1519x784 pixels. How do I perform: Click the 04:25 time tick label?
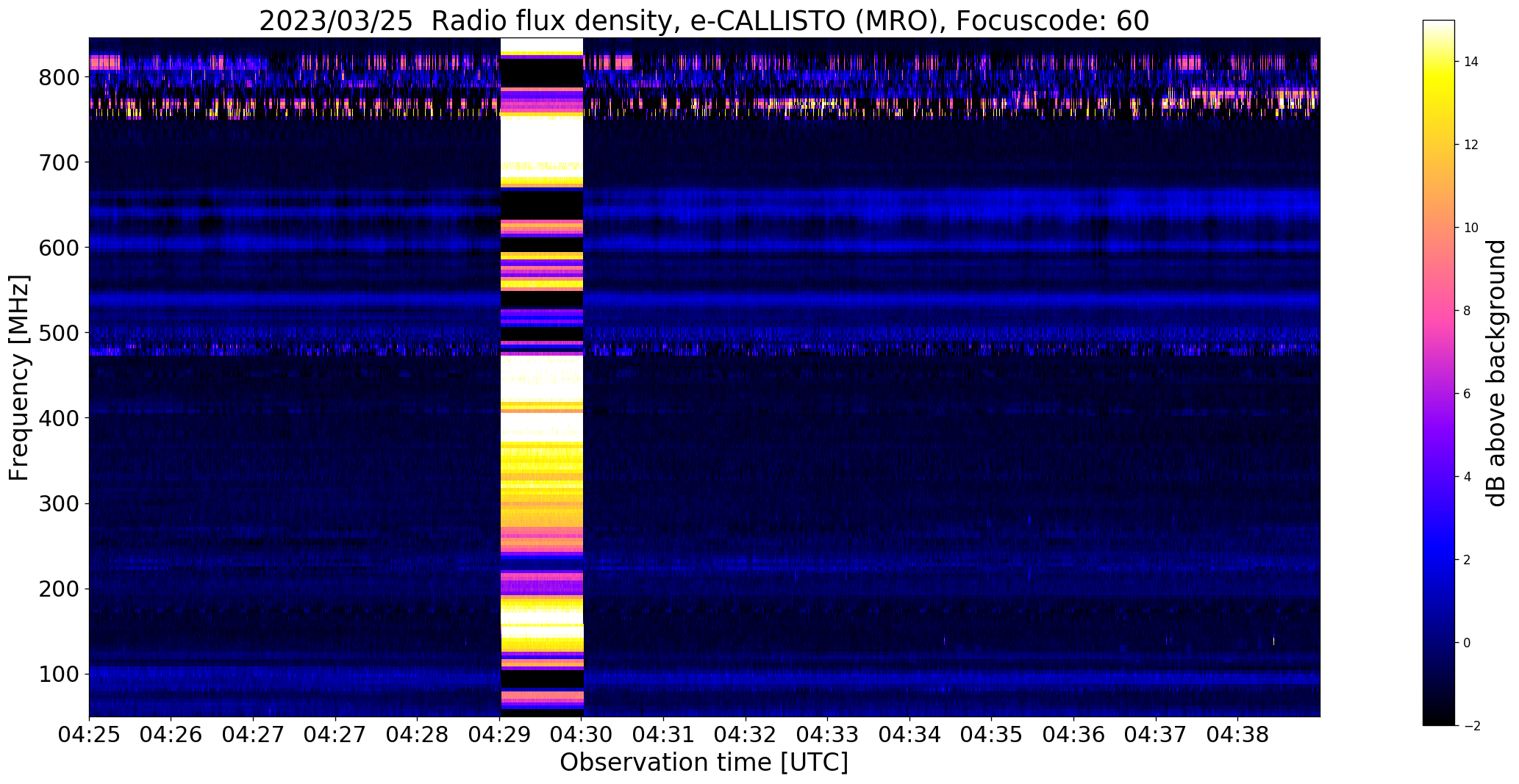[89, 735]
